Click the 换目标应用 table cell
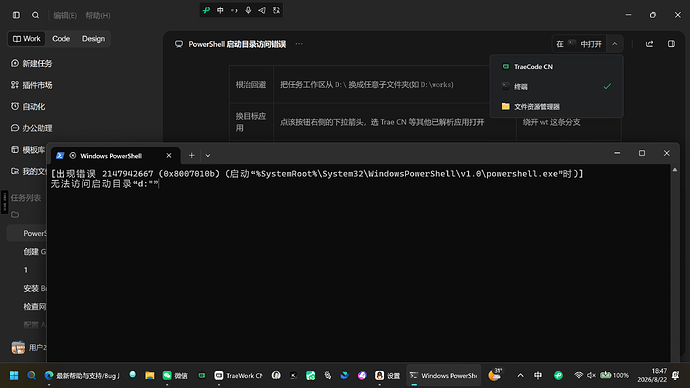 coord(251,122)
